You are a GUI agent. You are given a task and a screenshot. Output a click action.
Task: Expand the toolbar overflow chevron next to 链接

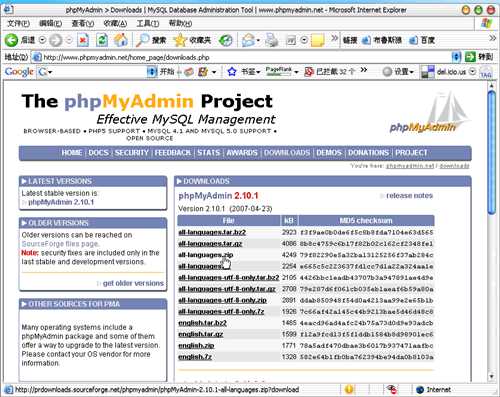(x=334, y=38)
